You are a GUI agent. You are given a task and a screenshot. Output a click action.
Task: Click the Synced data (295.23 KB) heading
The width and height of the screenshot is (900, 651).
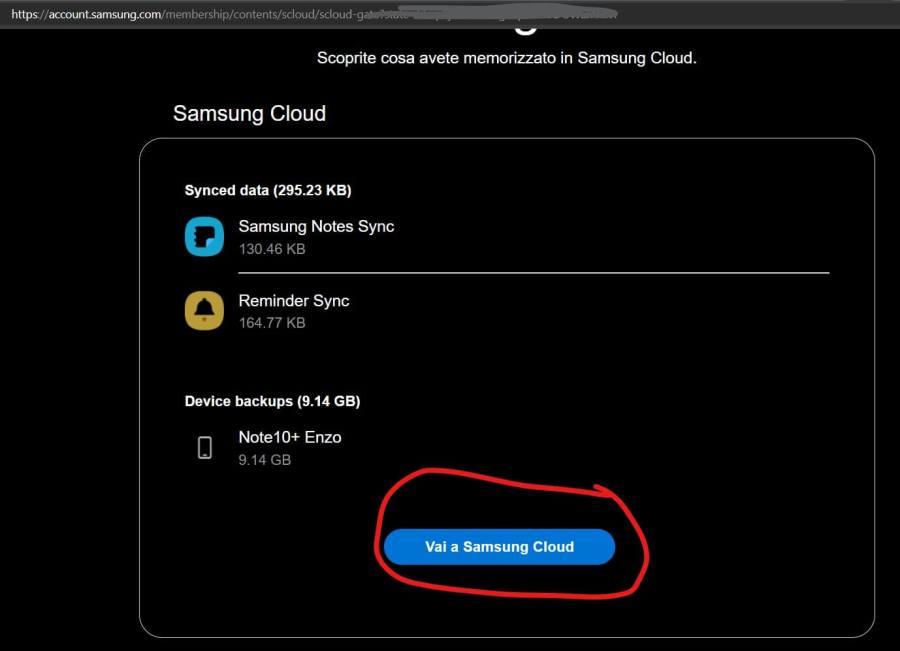tap(268, 190)
